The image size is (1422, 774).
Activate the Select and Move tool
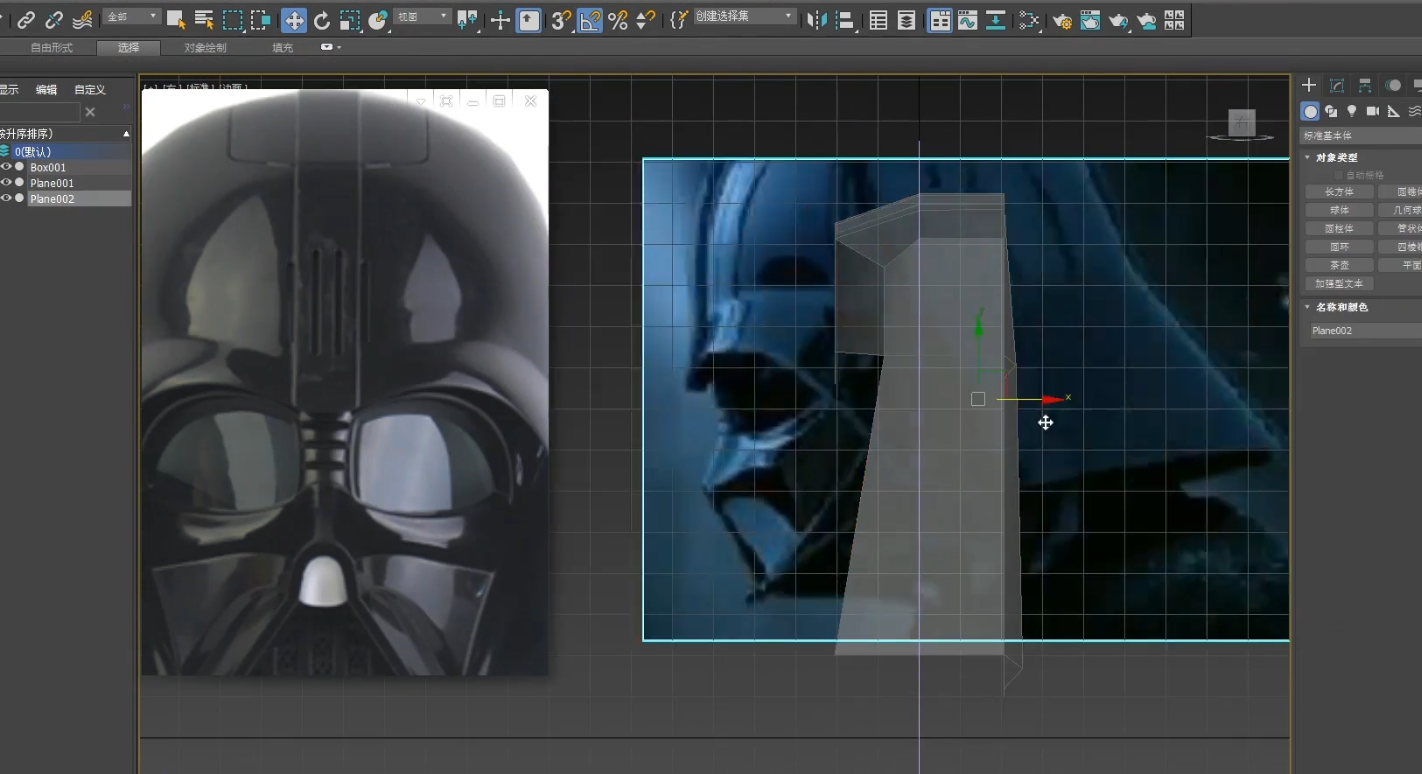coord(294,19)
